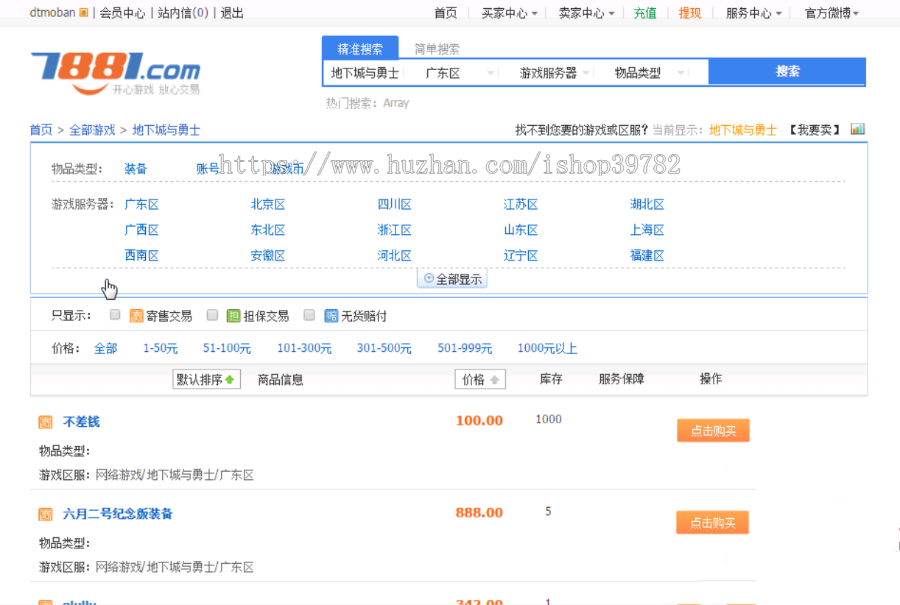Open the 游戏服务器 dropdown in search bar
The height and width of the screenshot is (605, 900).
(x=555, y=73)
